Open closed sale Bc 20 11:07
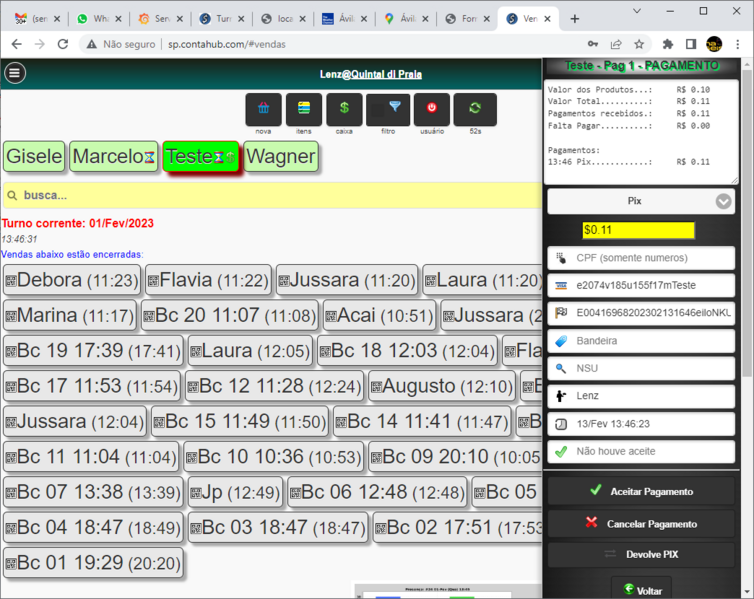754x599 pixels. (229, 315)
